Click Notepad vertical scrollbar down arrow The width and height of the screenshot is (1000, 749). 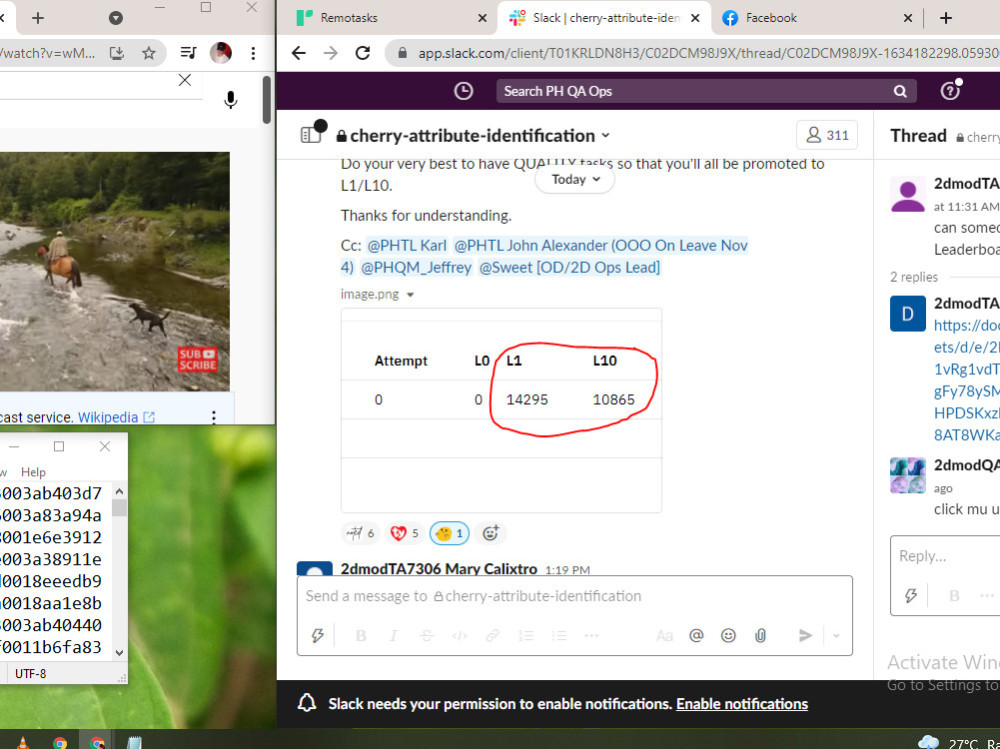[119, 653]
